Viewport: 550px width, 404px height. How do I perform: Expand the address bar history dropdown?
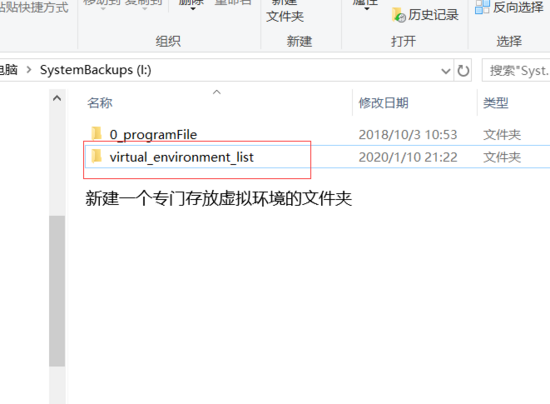tap(445, 71)
